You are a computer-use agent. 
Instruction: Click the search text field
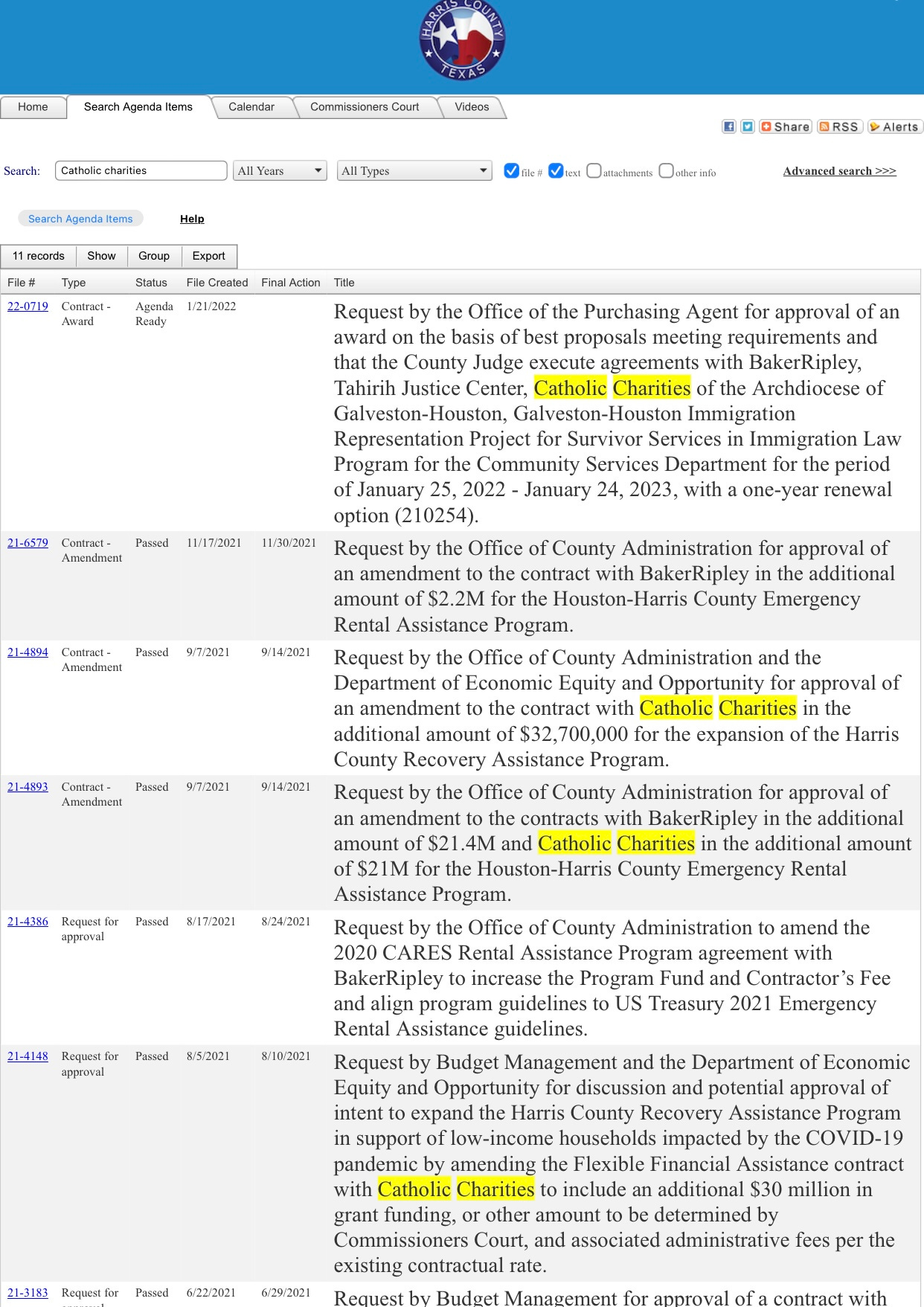141,170
